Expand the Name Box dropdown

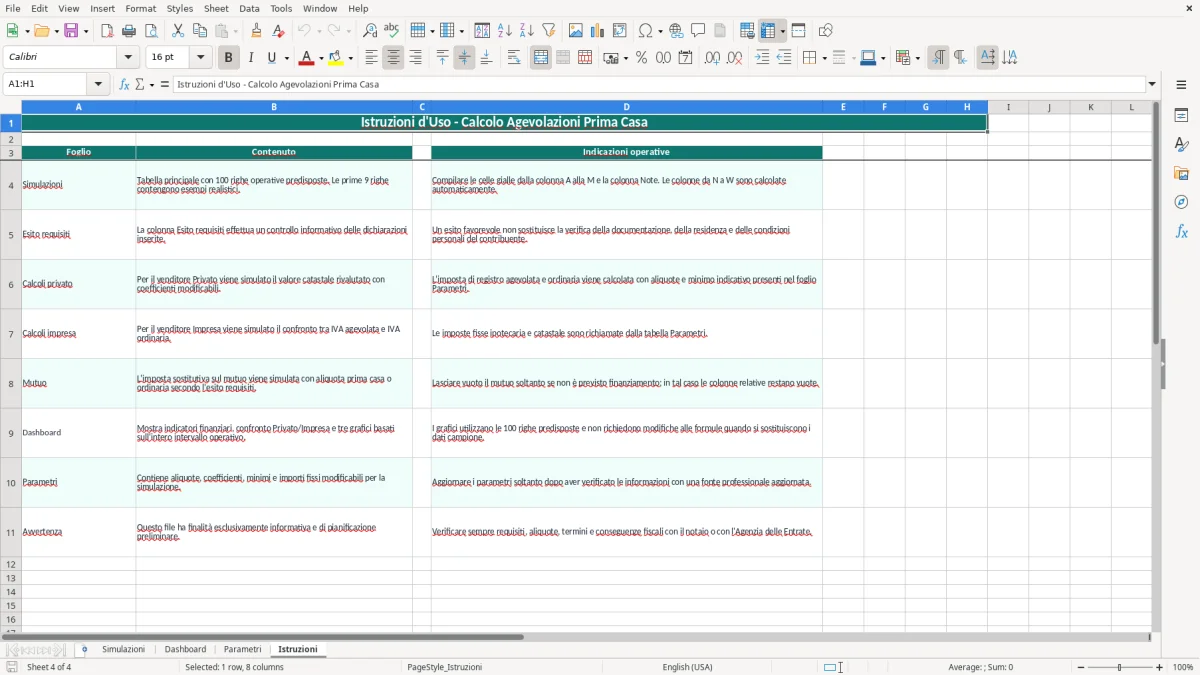98,85
